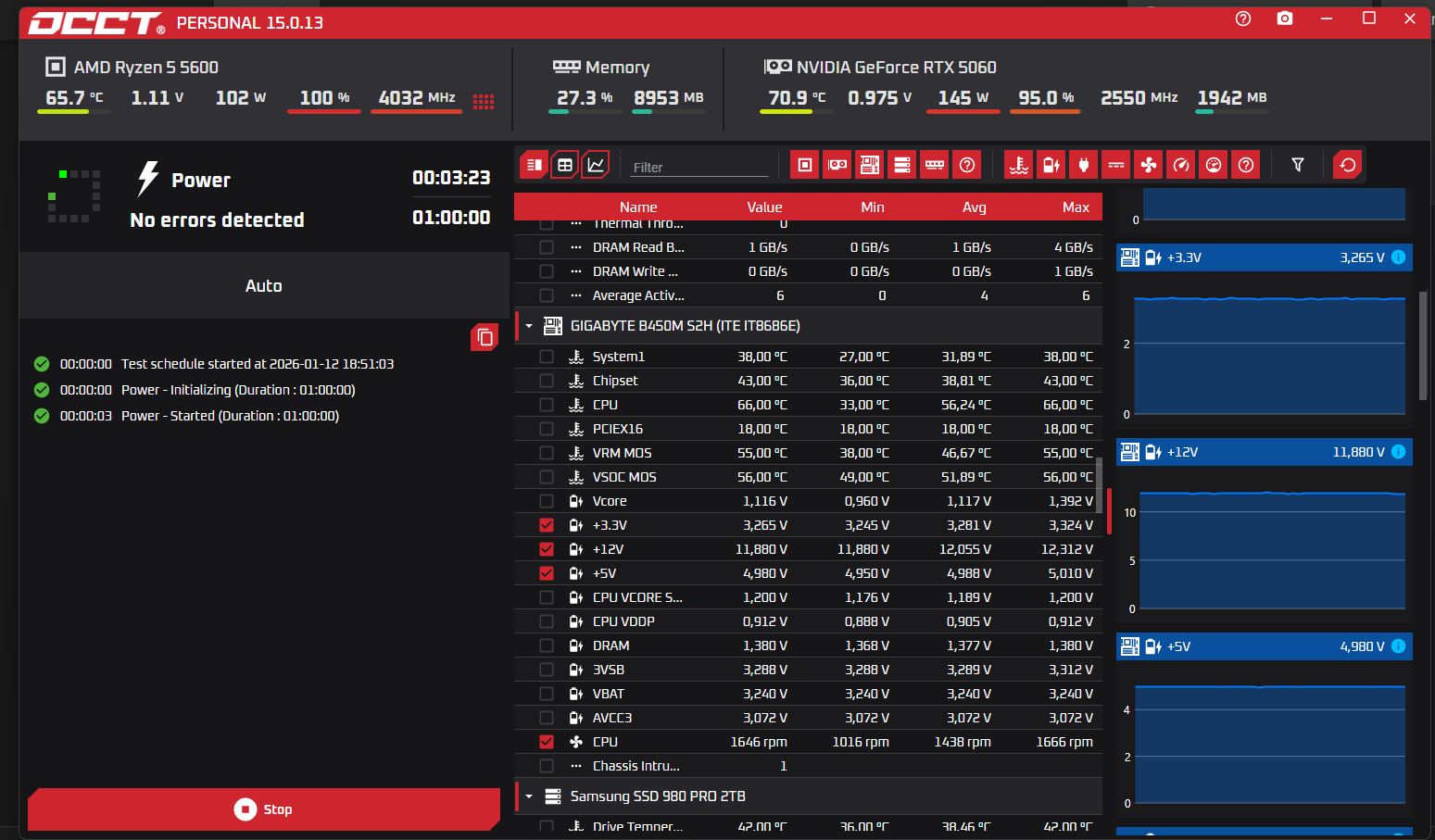1435x840 pixels.
Task: Open options for the DRAM Read row
Action: pyautogui.click(x=576, y=247)
